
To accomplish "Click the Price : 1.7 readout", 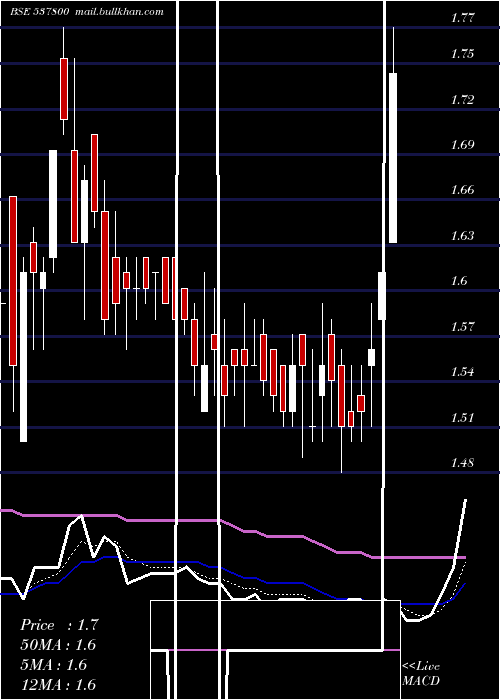I will (59, 625).
